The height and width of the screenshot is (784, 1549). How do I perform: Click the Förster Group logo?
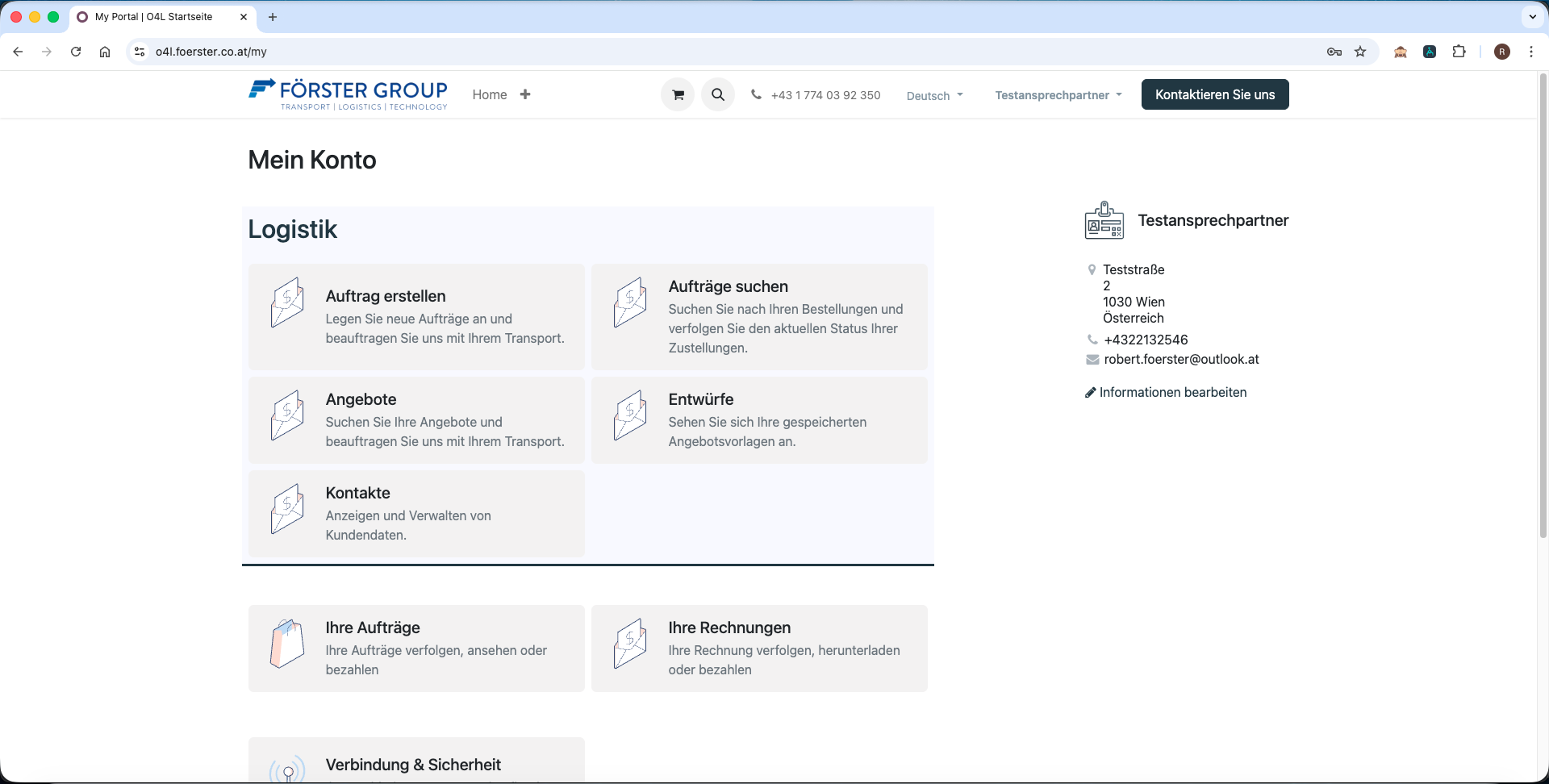coord(348,94)
